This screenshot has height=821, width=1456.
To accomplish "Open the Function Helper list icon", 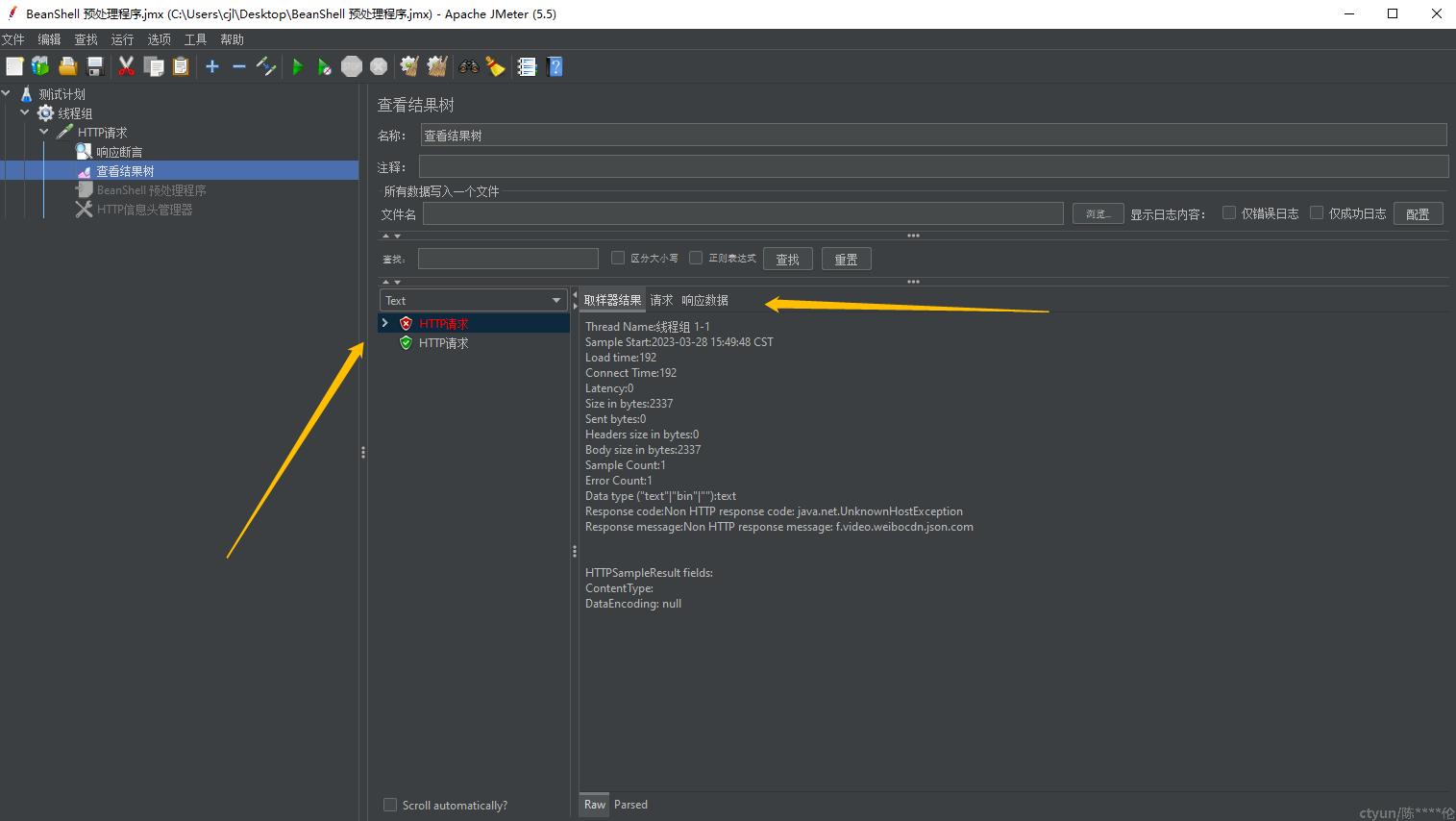I will tap(527, 66).
